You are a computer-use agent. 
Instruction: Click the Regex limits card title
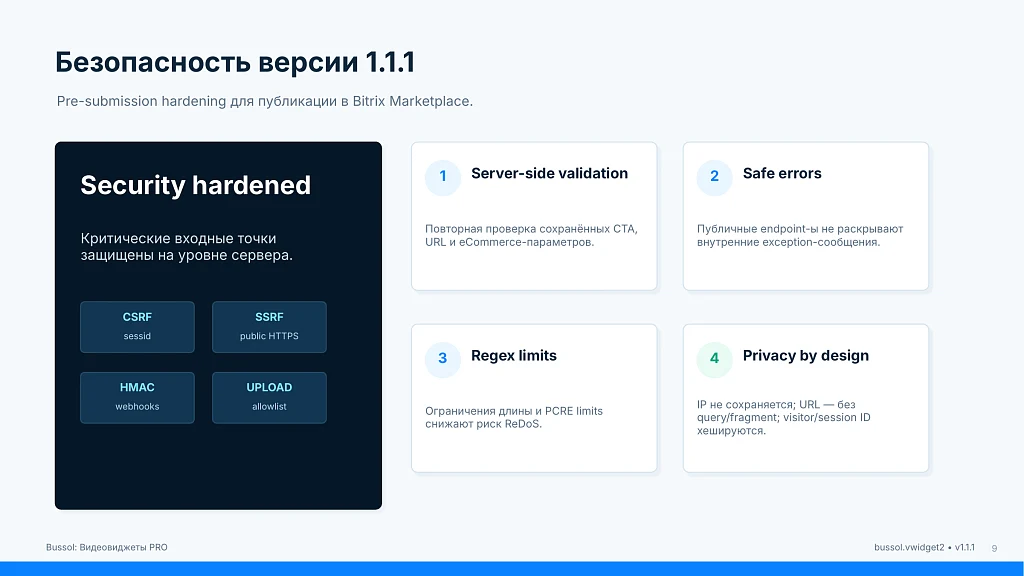(514, 356)
